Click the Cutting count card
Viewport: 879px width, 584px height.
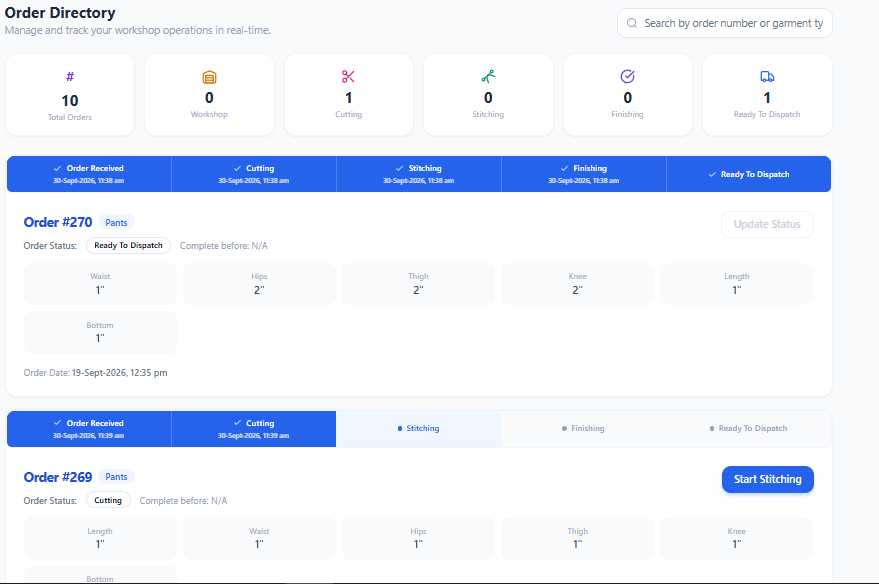(x=349, y=95)
